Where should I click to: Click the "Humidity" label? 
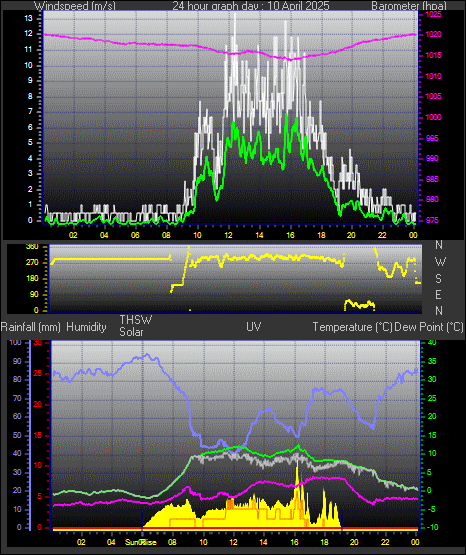[86, 327]
